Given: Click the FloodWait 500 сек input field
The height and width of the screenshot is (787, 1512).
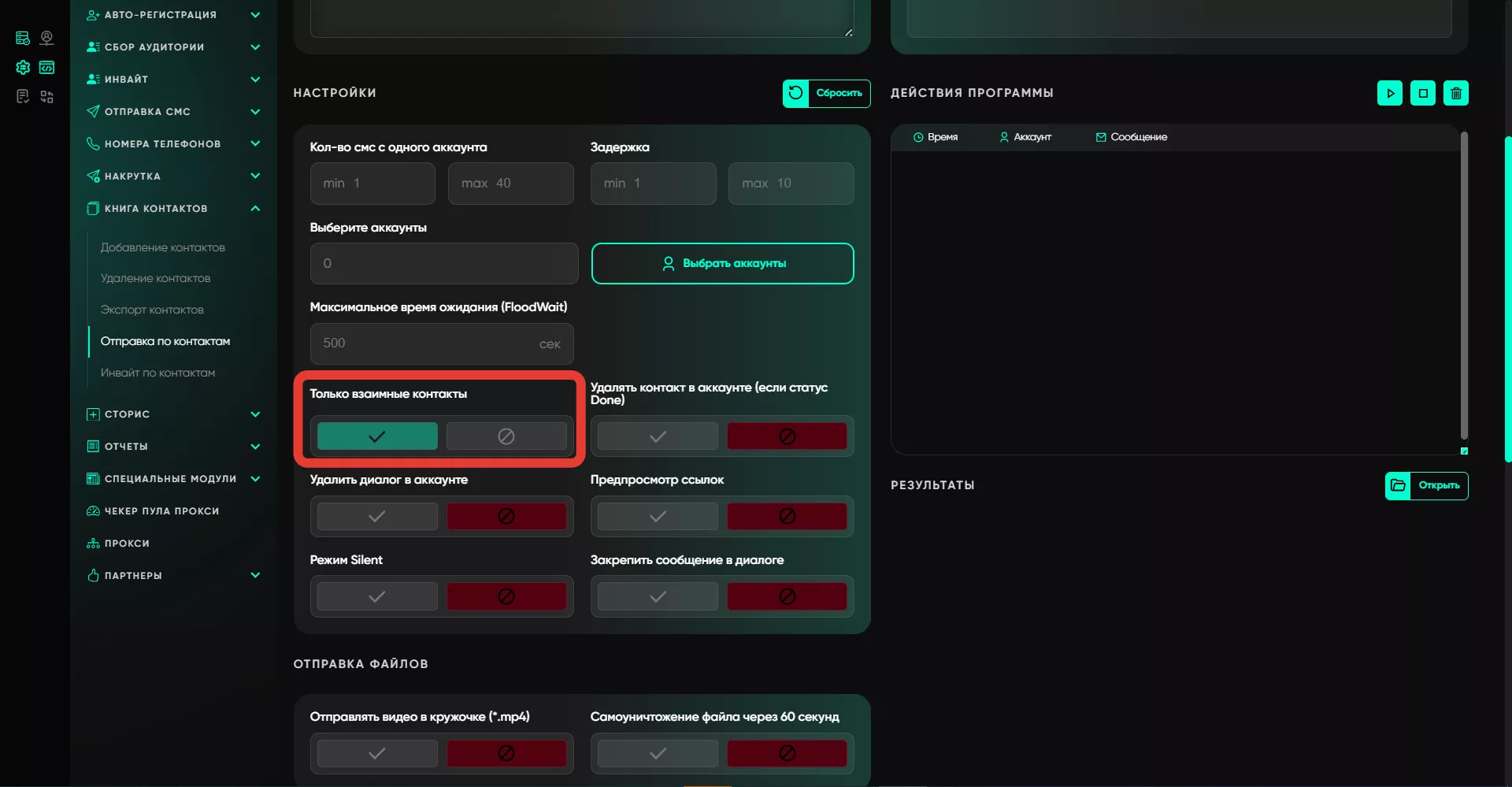Looking at the screenshot, I should [442, 343].
